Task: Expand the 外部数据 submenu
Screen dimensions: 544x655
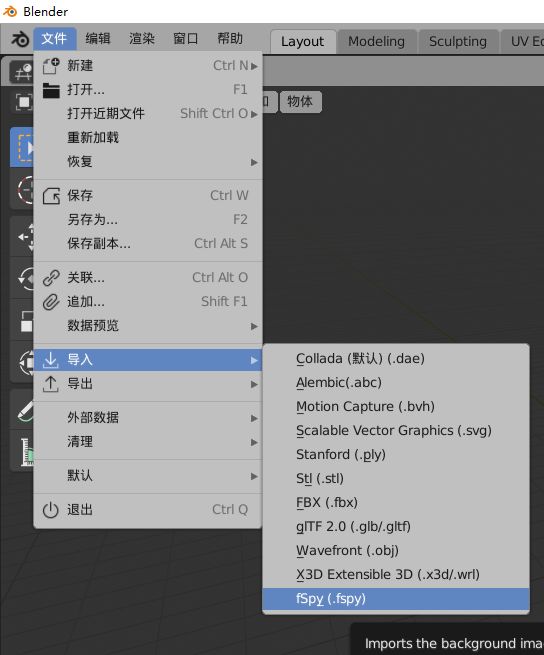Action: [148, 418]
